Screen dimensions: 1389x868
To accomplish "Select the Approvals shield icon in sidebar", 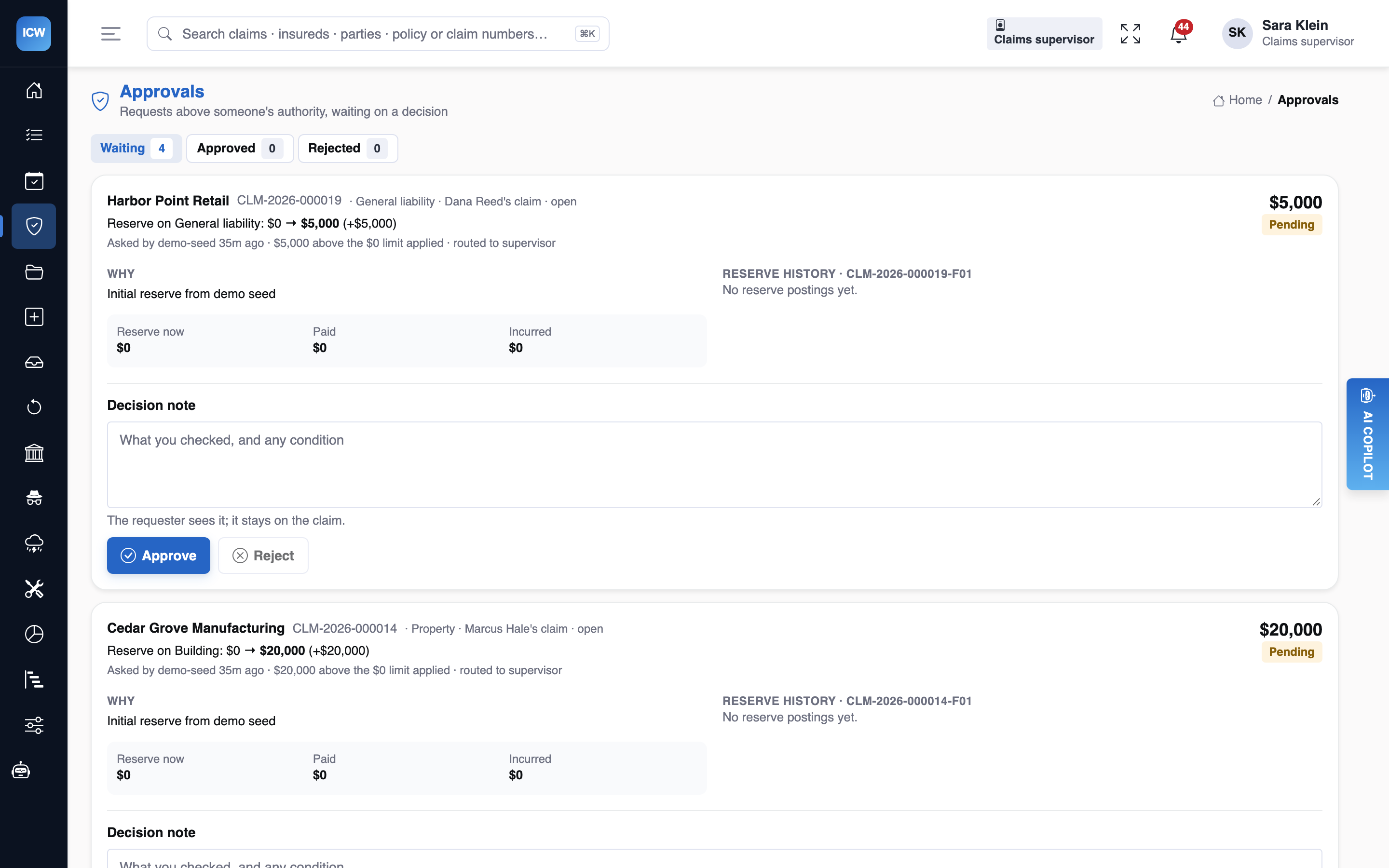I will pyautogui.click(x=34, y=226).
